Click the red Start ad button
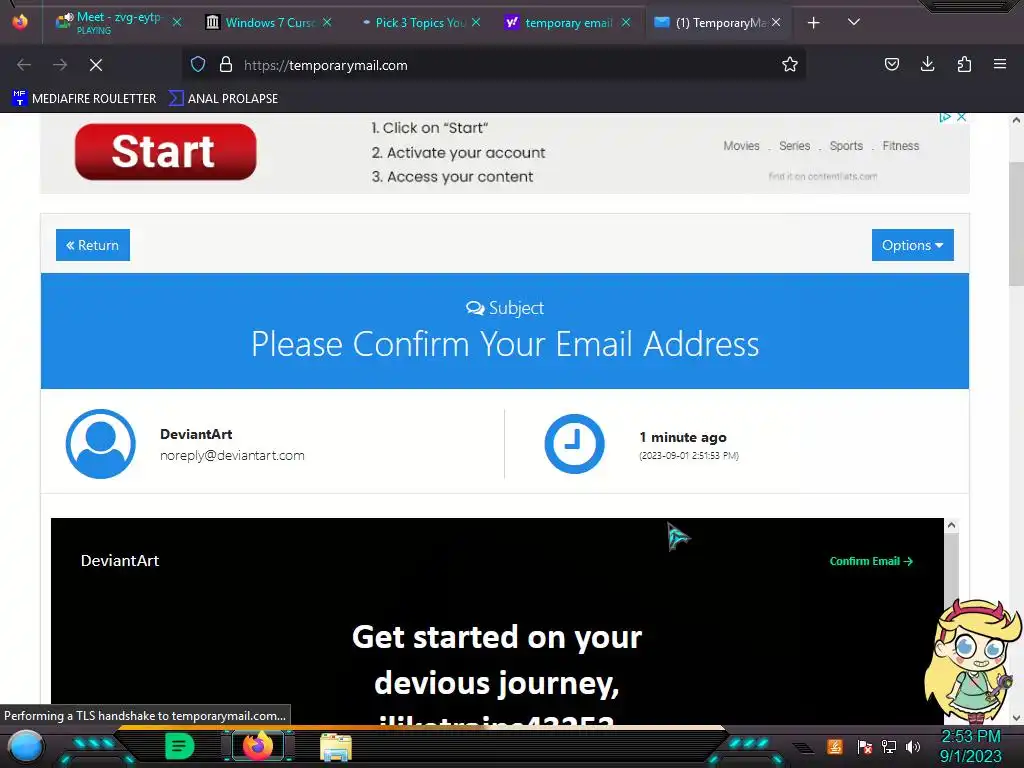Viewport: 1024px width, 768px height. click(x=165, y=152)
